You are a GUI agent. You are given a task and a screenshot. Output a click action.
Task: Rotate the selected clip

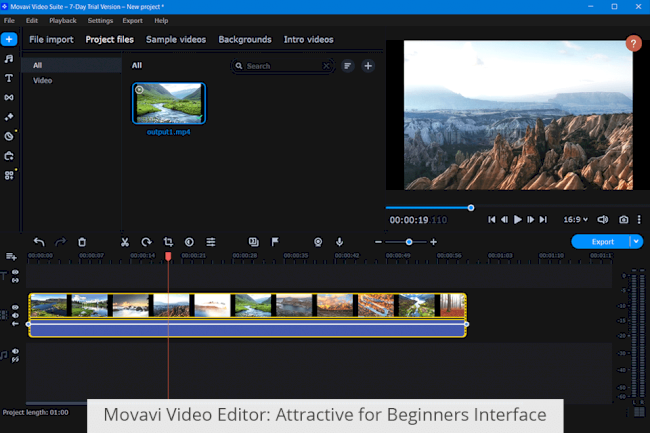click(x=146, y=242)
